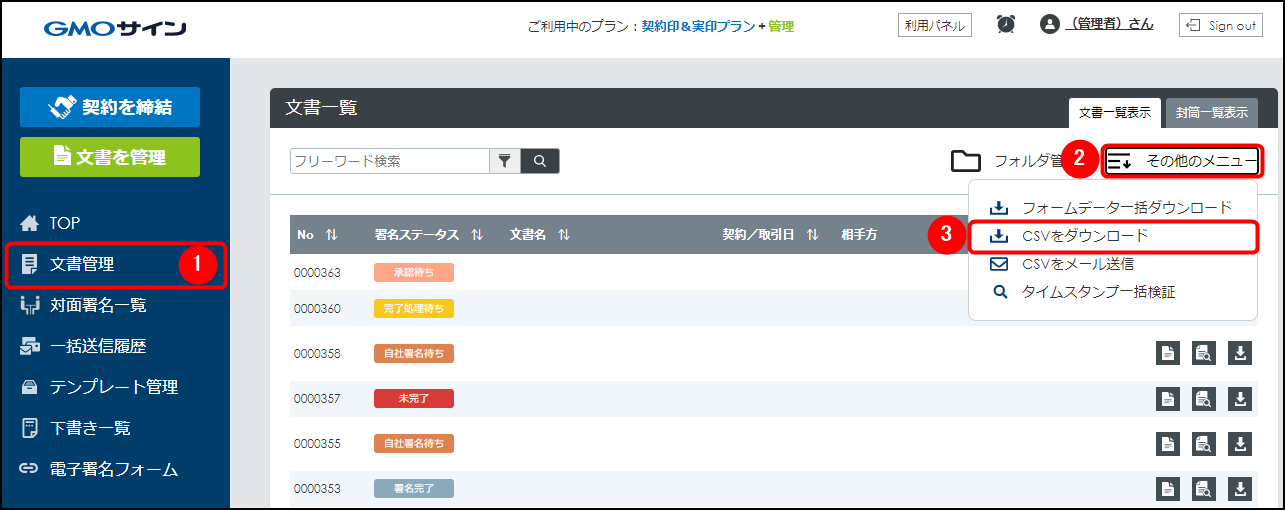Open the その他のメニュー dropdown
Image resolution: width=1285 pixels, height=510 pixels.
1182,161
